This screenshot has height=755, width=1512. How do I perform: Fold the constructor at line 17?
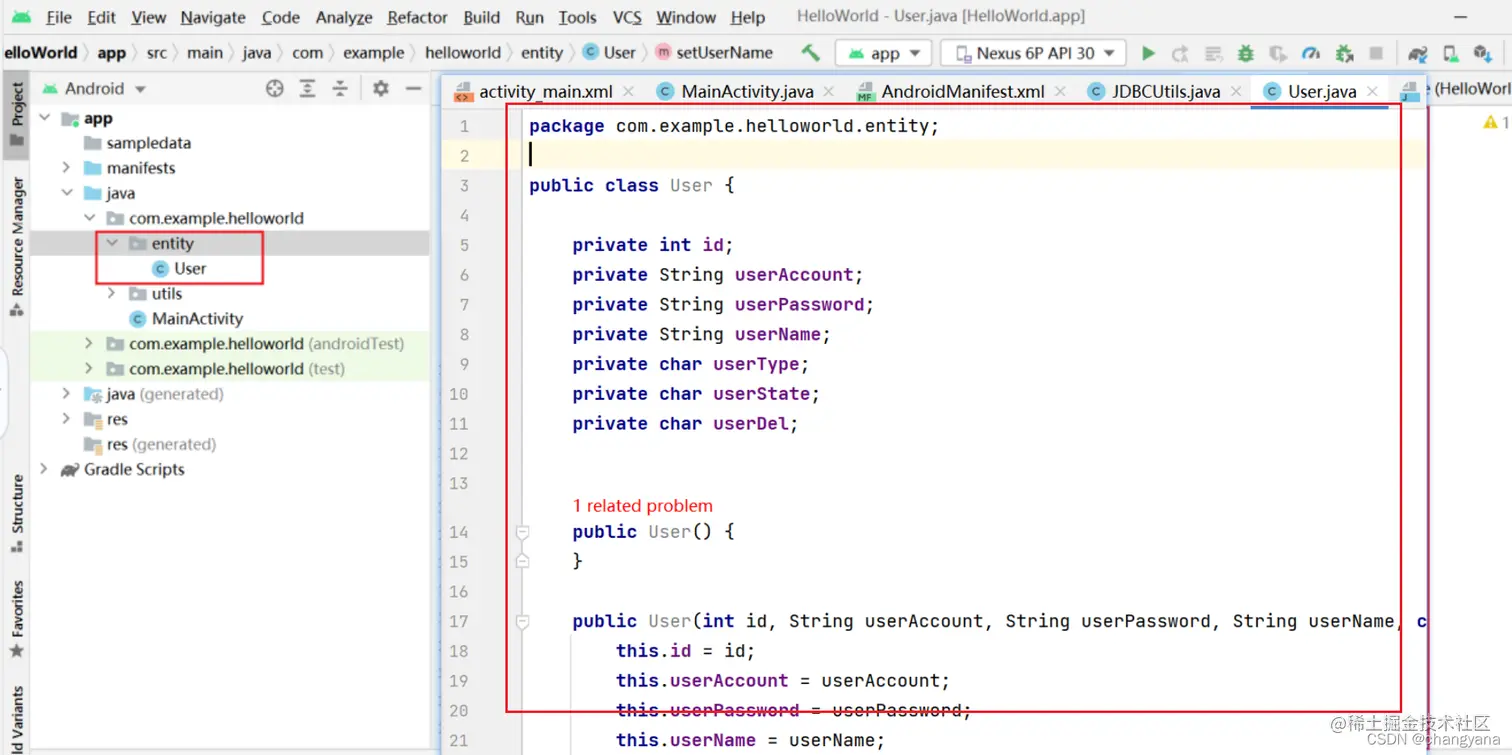pyautogui.click(x=522, y=622)
